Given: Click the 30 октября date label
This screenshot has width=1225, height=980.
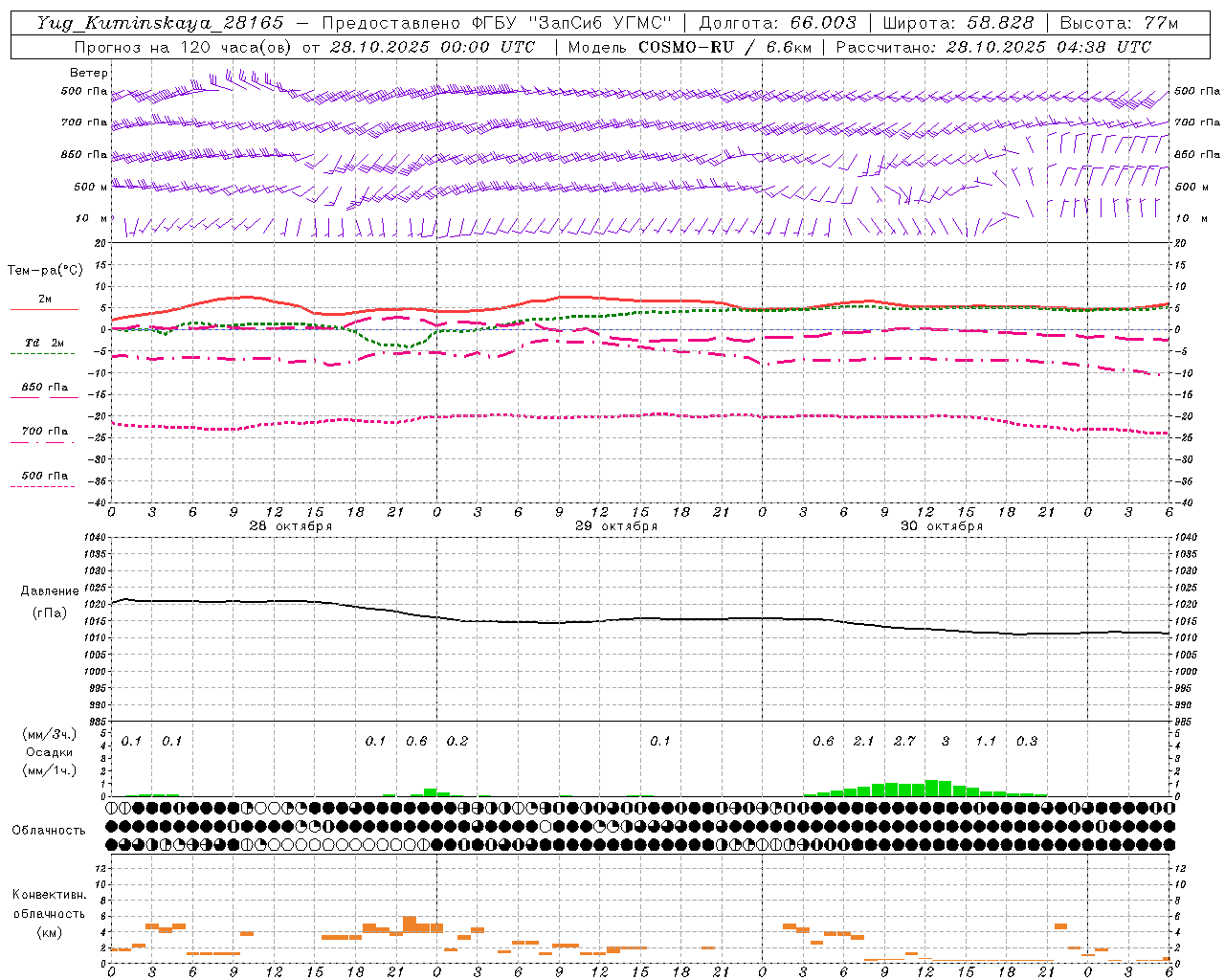Looking at the screenshot, I should pos(942,526).
